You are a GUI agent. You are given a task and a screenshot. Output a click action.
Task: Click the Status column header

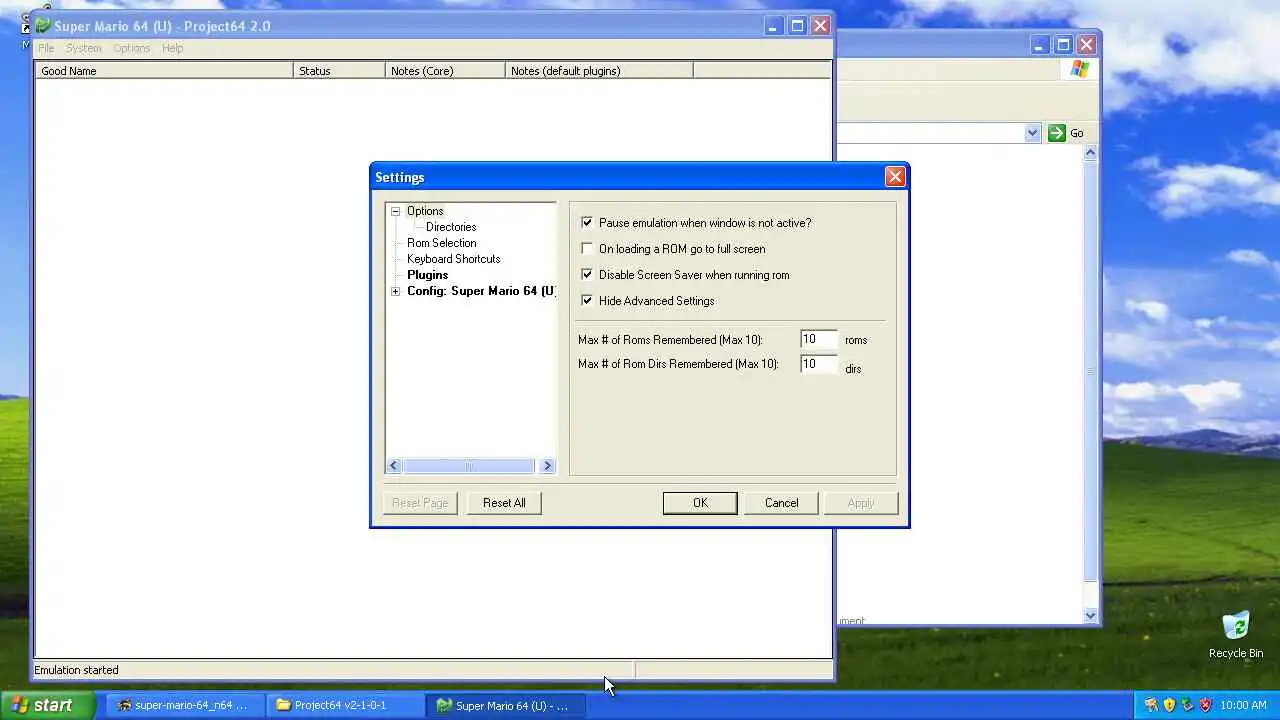coord(339,71)
